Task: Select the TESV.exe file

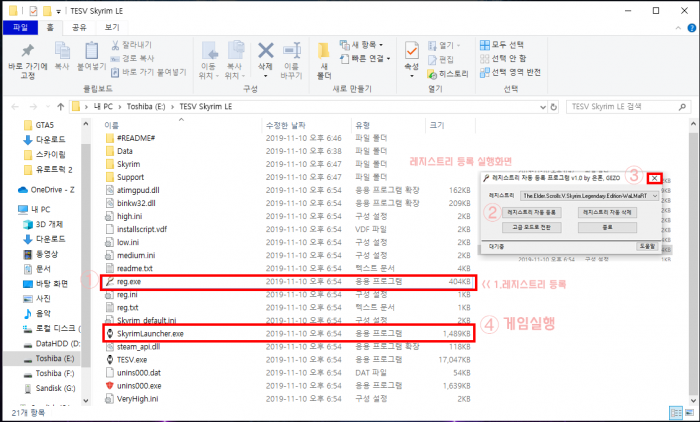Action: click(288, 359)
